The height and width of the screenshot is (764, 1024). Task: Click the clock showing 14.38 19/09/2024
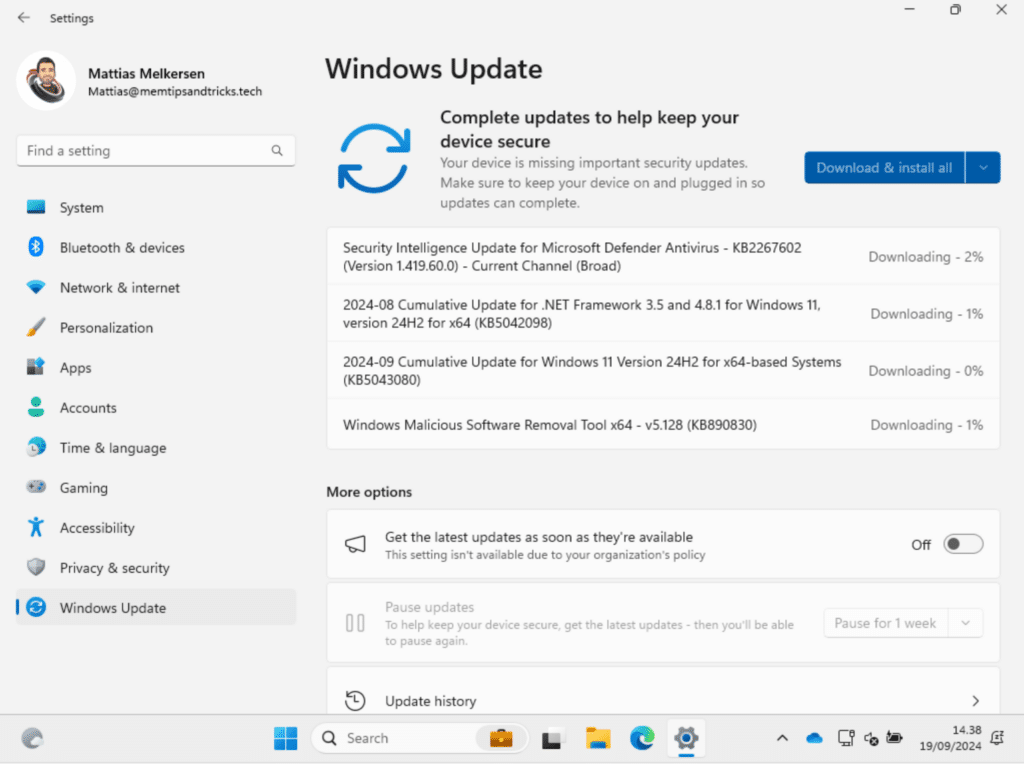[x=950, y=738]
